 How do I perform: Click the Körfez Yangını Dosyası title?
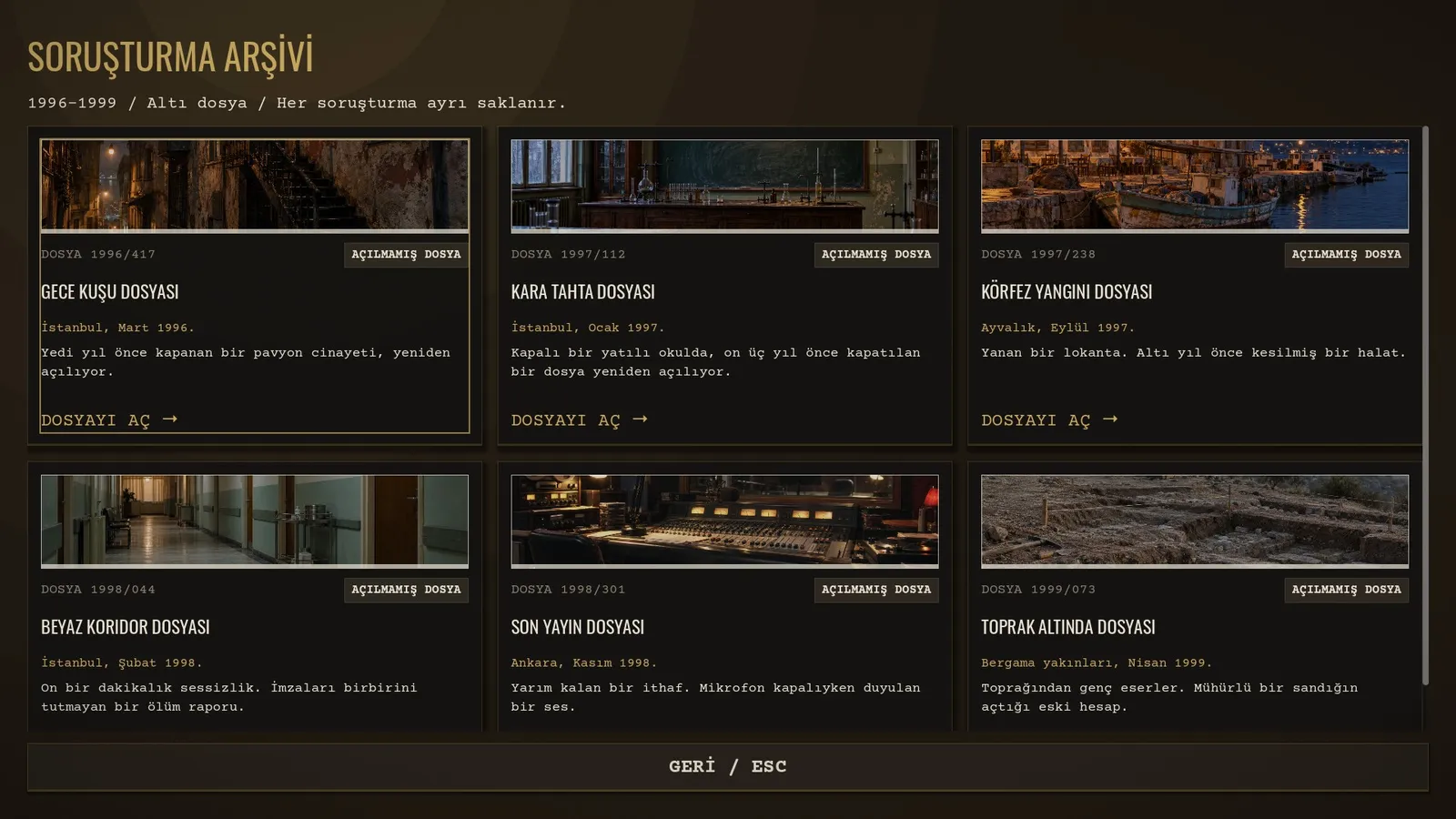pyautogui.click(x=1067, y=292)
